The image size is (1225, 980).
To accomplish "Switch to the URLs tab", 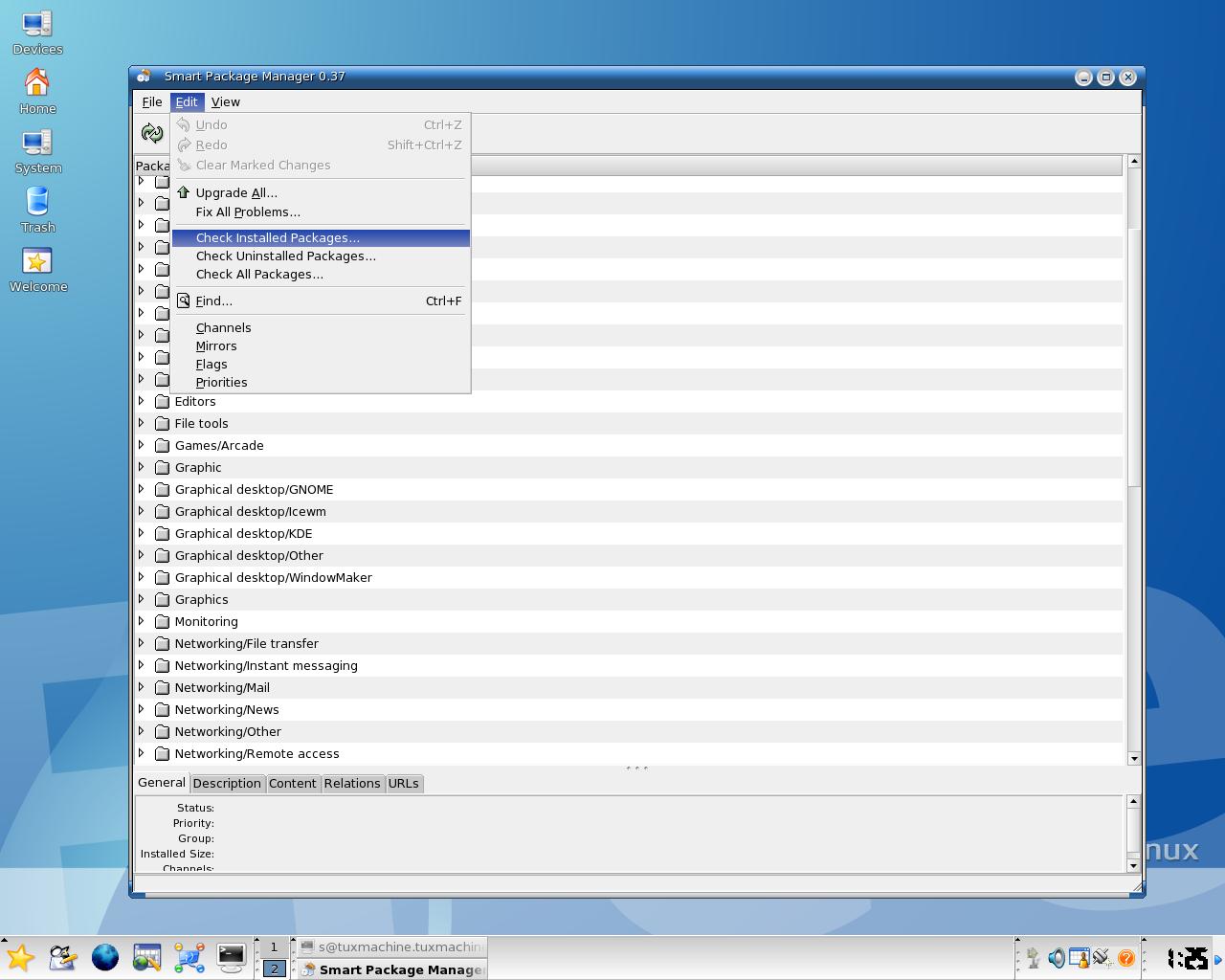I will pos(403,784).
